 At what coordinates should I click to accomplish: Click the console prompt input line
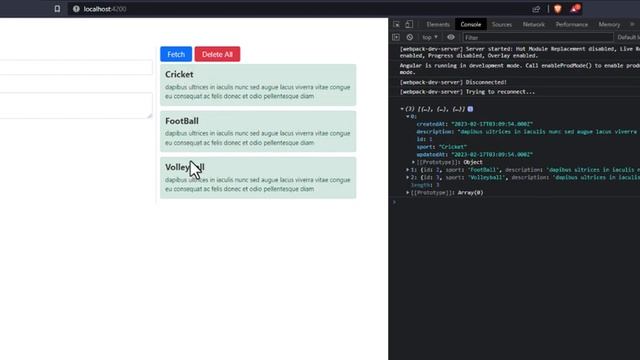[x=516, y=202]
